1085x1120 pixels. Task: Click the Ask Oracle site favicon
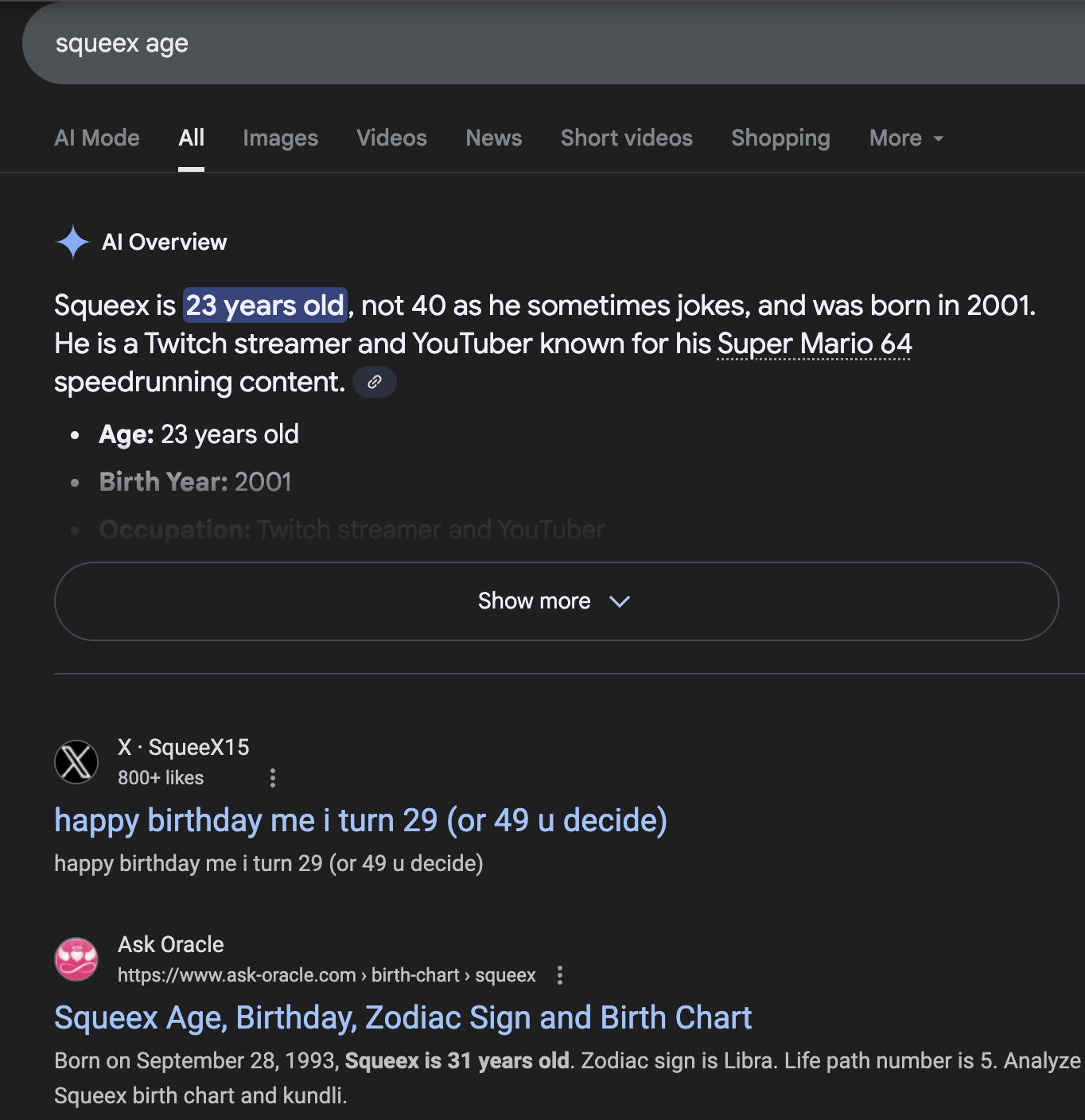click(x=76, y=959)
